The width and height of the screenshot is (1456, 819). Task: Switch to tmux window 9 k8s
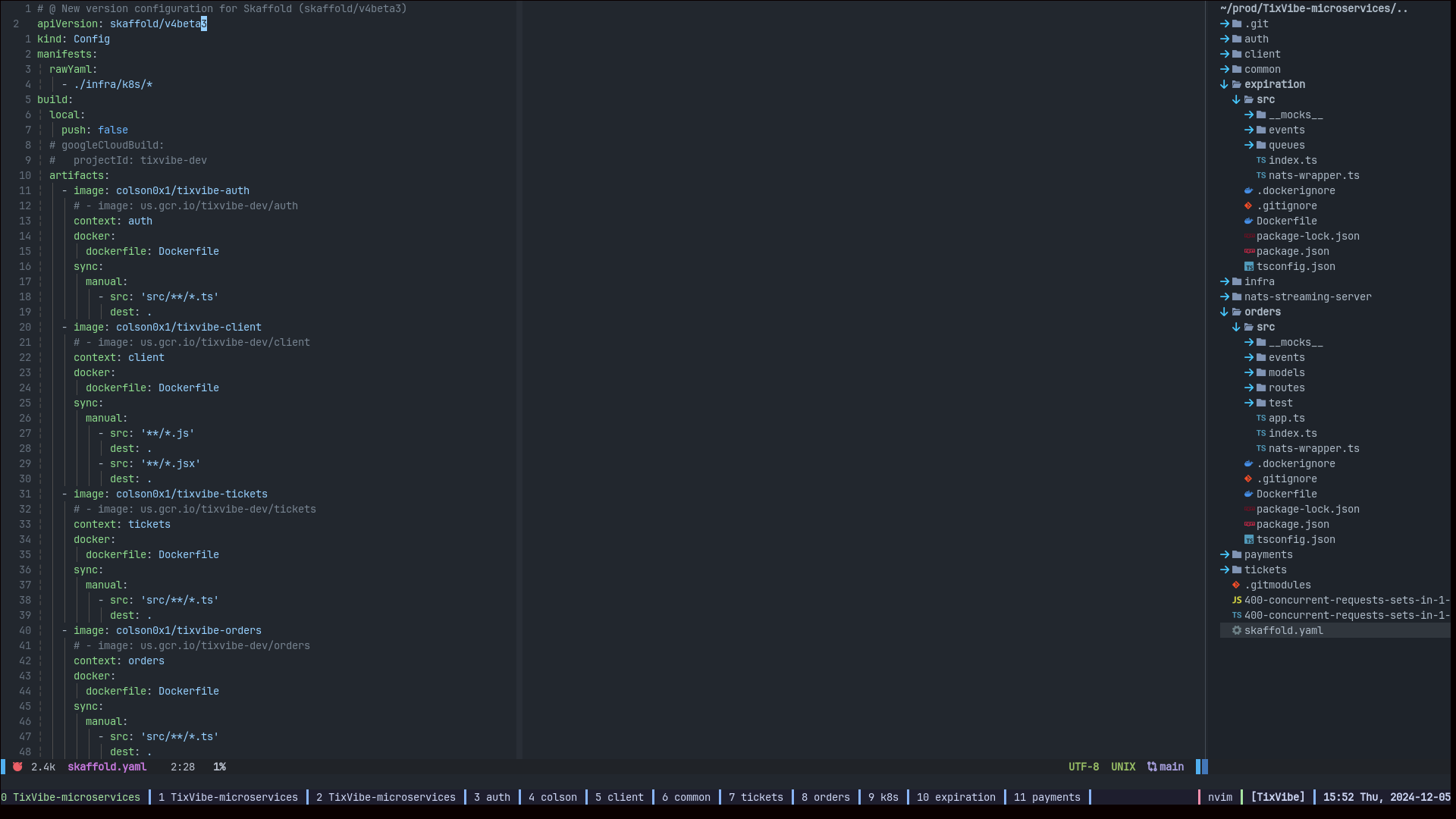coord(883,797)
